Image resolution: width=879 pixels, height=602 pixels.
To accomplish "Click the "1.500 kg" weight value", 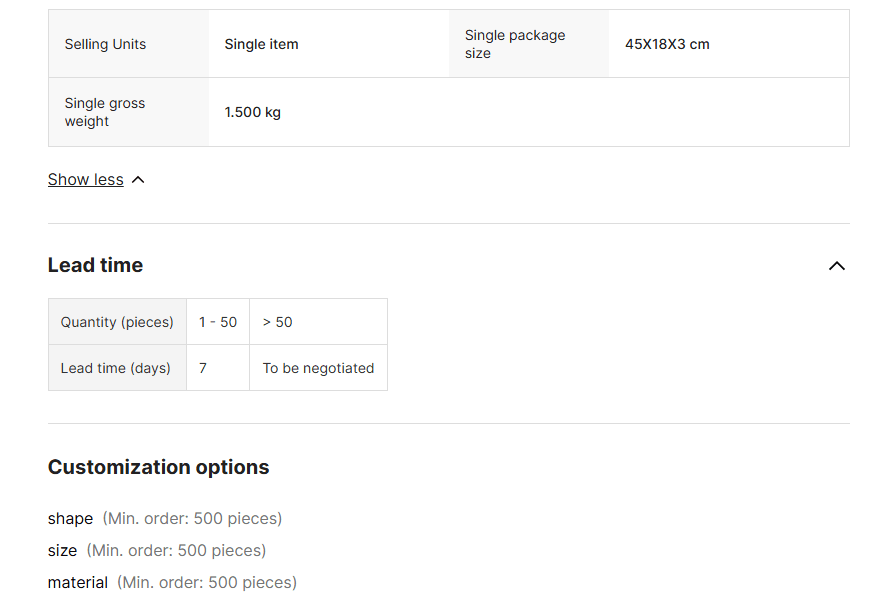I will 252,112.
